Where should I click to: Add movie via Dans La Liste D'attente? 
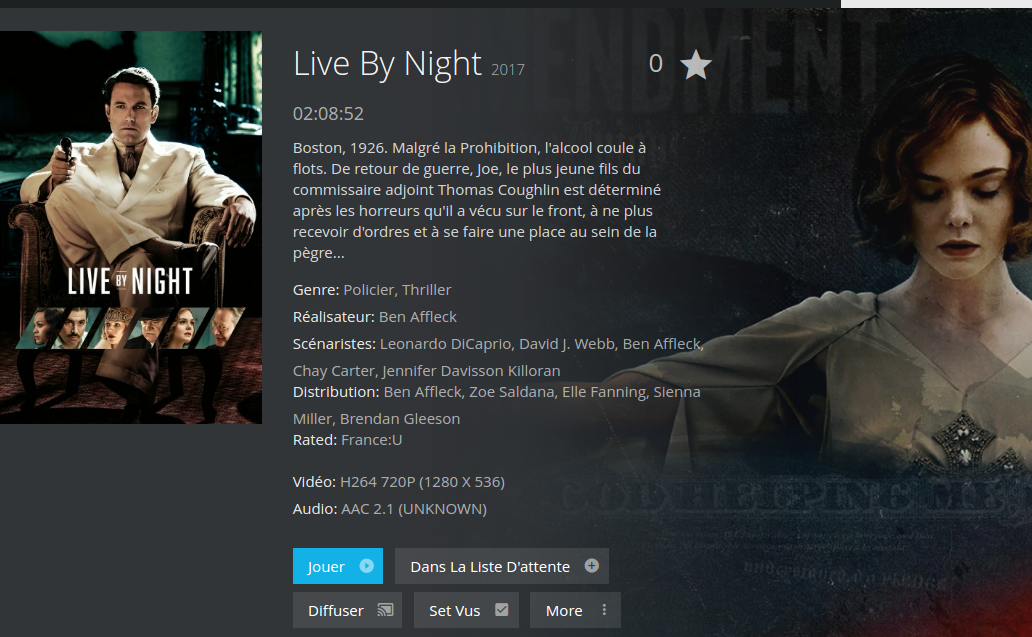[502, 566]
